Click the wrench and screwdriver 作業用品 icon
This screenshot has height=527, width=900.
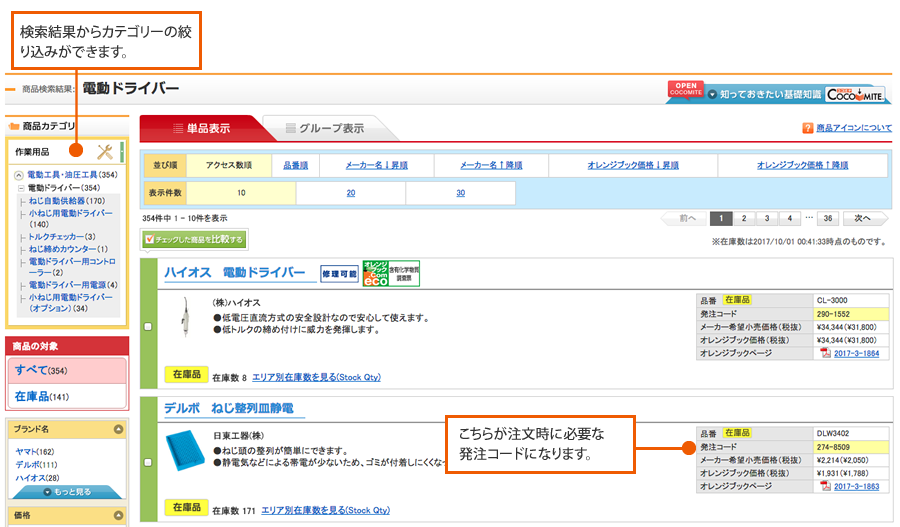105,152
